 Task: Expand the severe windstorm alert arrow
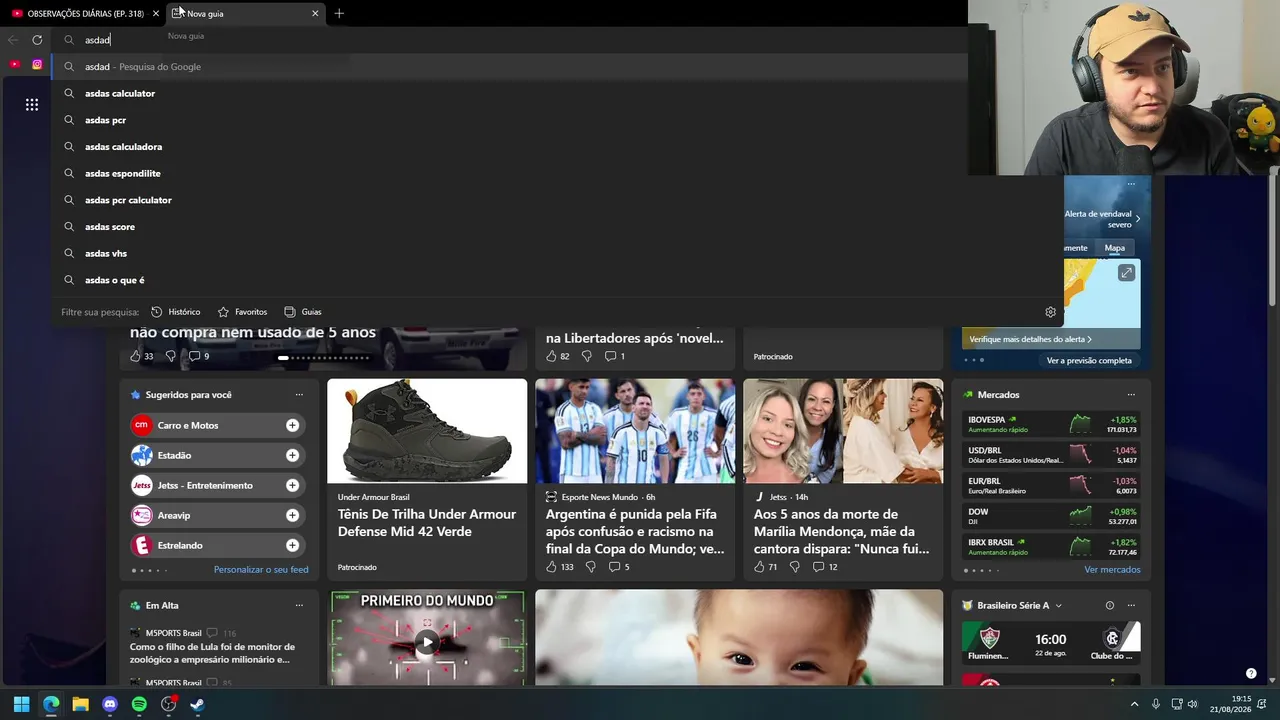(1137, 218)
